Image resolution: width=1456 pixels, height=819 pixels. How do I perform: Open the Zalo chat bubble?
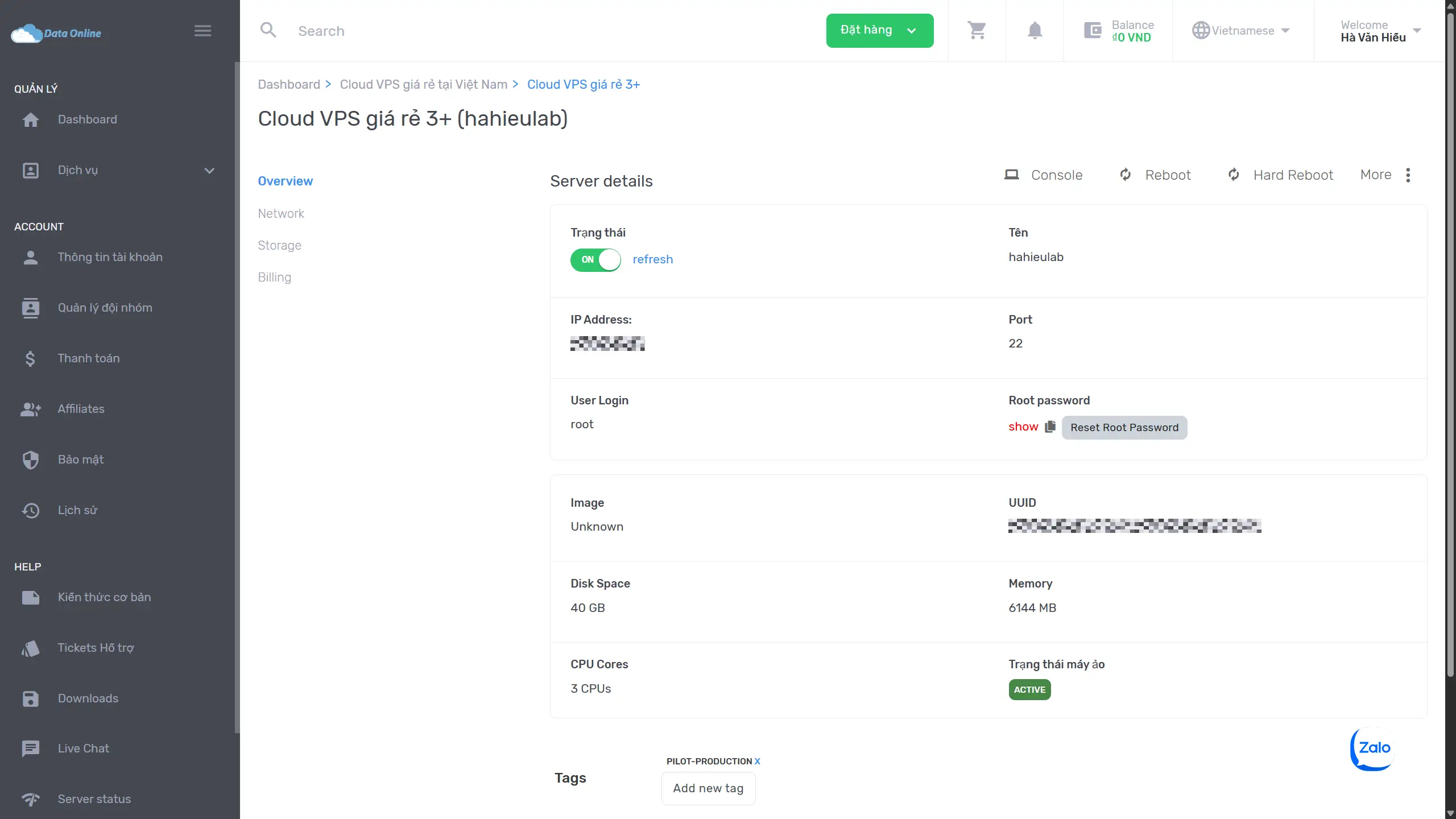[x=1373, y=748]
